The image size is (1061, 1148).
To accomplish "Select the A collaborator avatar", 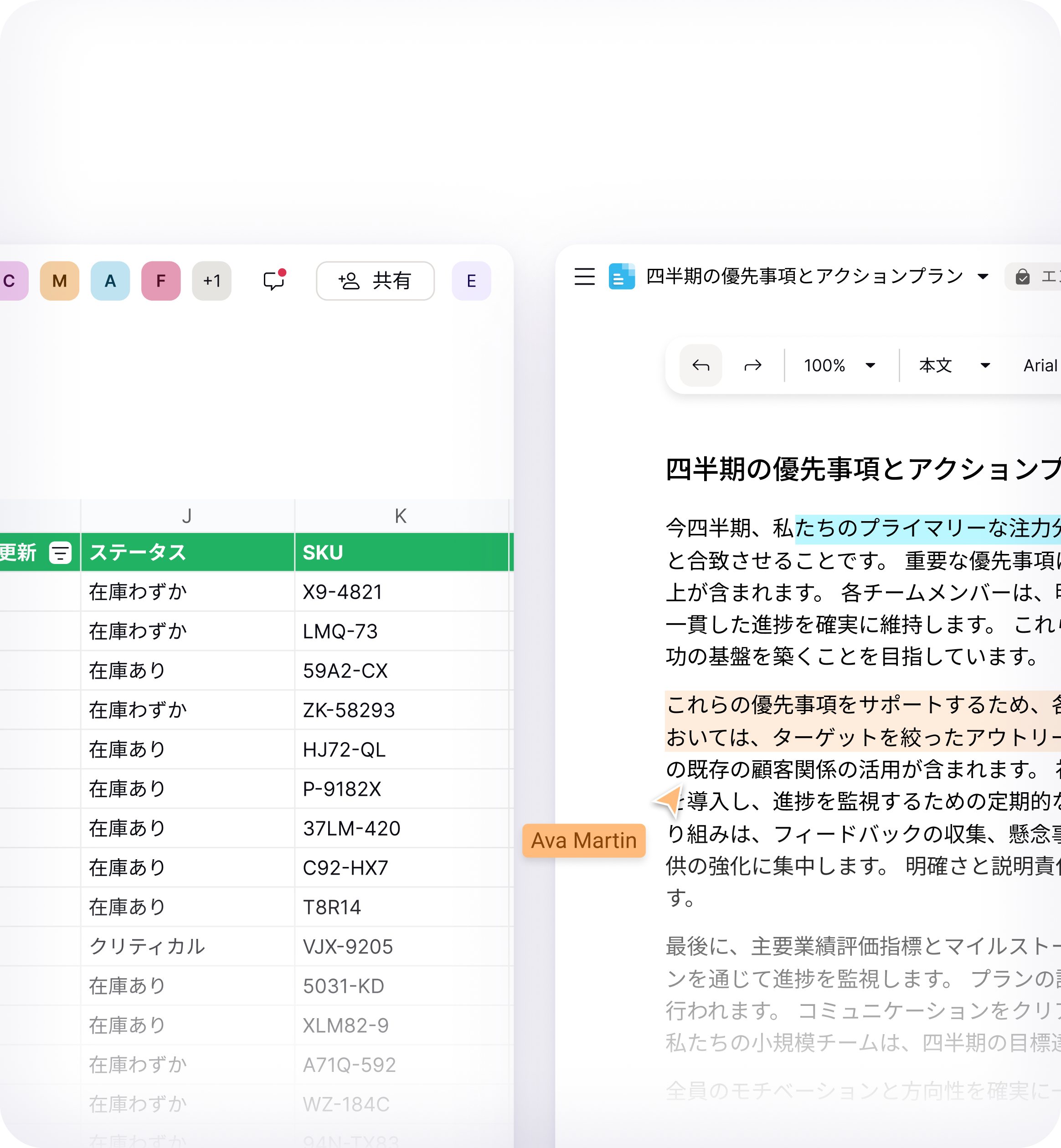I will [110, 281].
